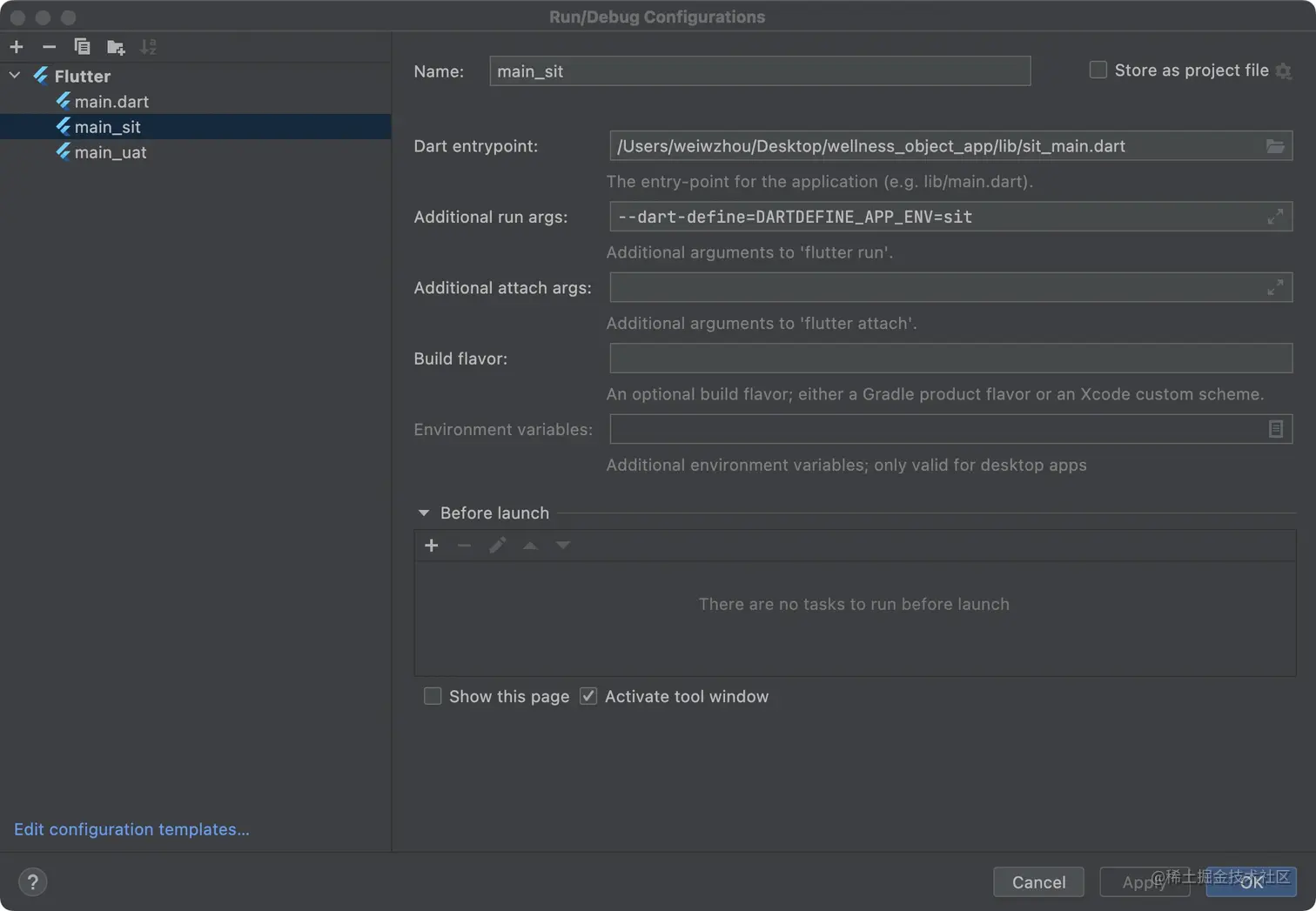This screenshot has height=911, width=1316.
Task: Open Edit configuration templates link
Action: coord(131,829)
